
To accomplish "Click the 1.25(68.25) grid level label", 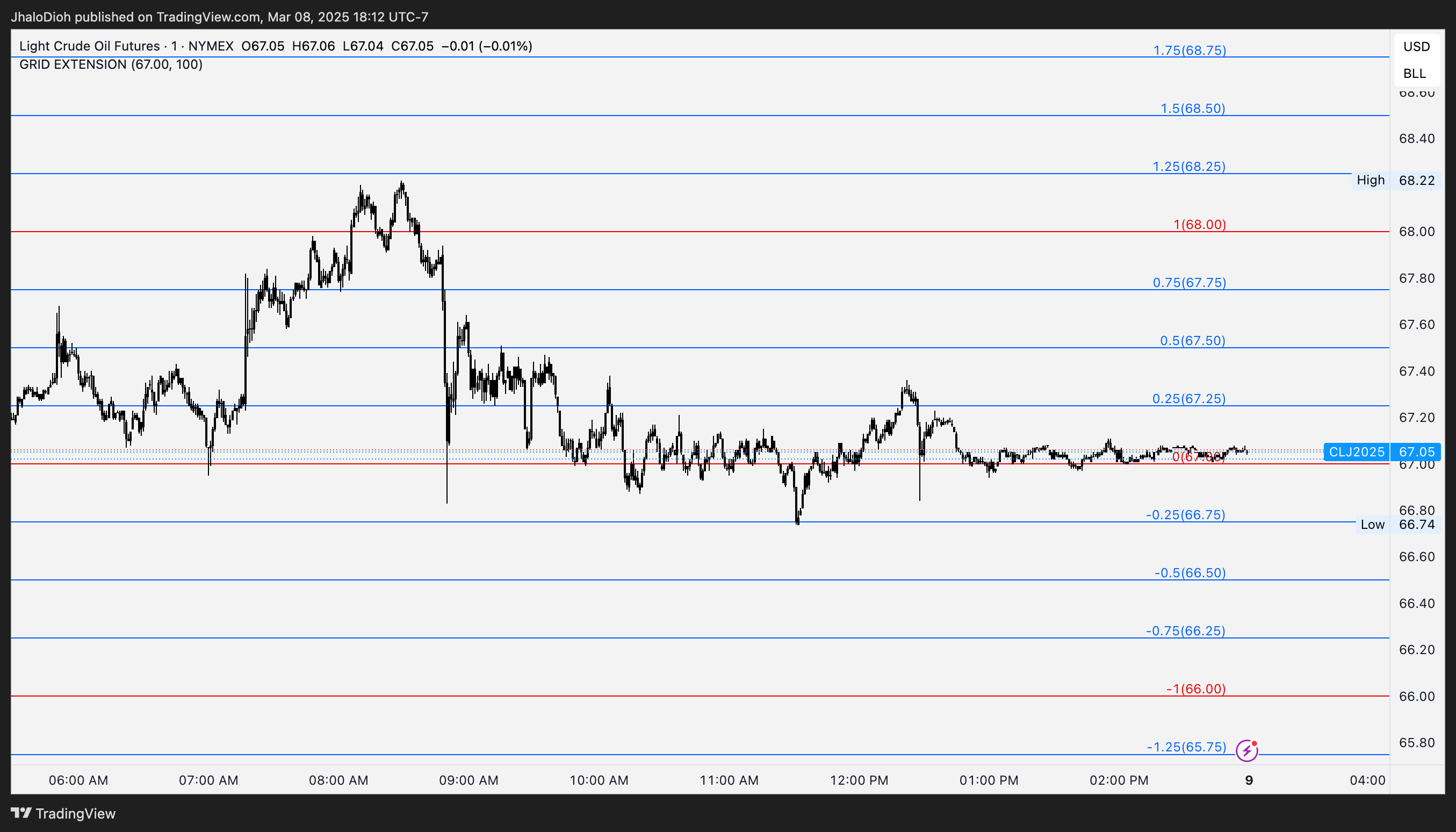I will [x=1188, y=166].
